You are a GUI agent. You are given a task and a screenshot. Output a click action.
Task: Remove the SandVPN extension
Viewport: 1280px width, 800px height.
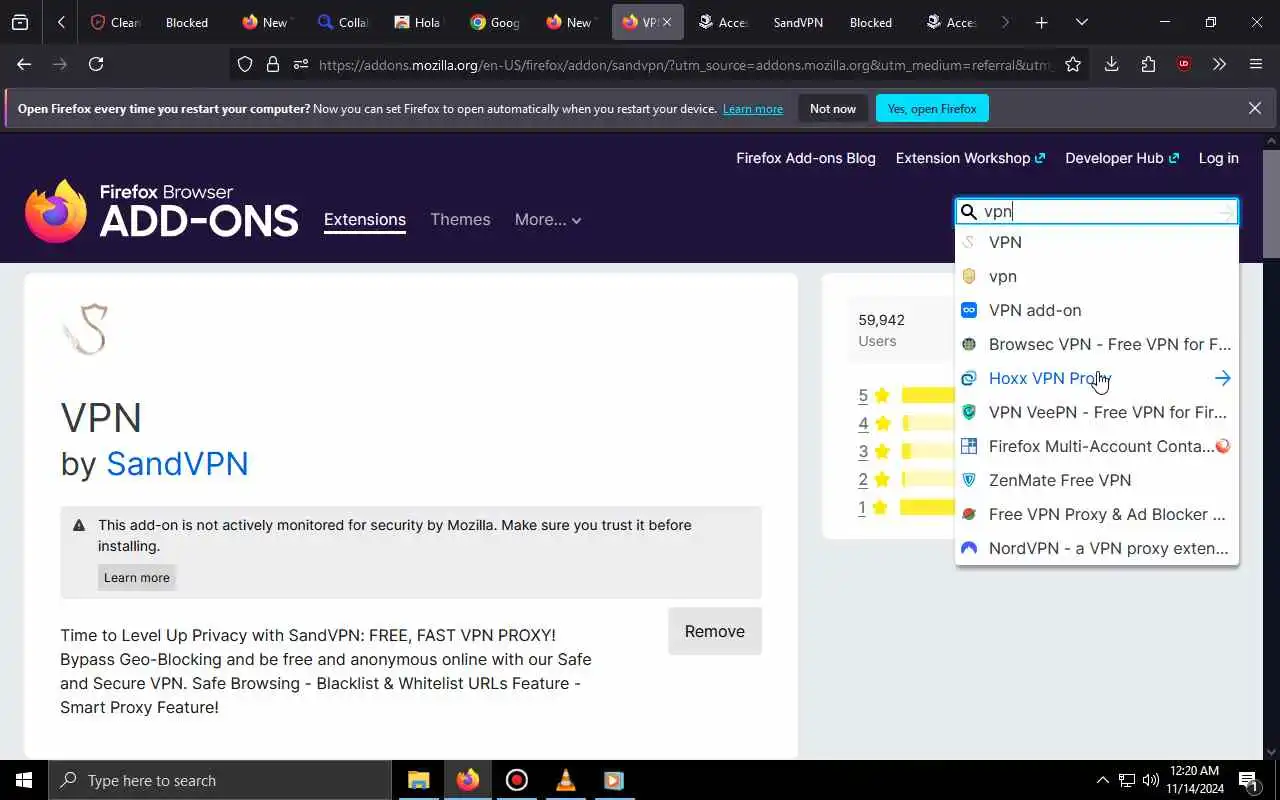tap(715, 631)
